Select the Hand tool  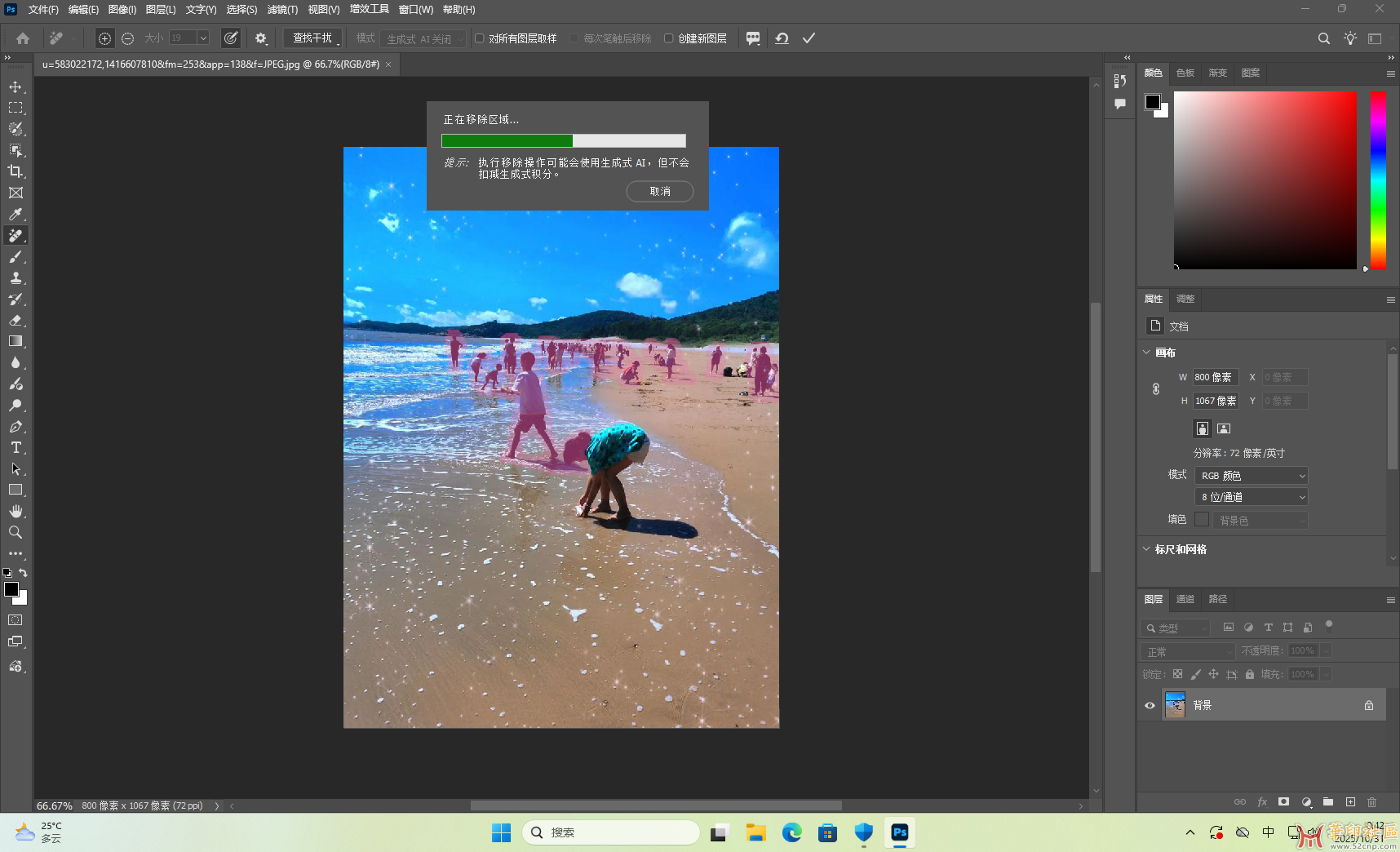tap(16, 511)
